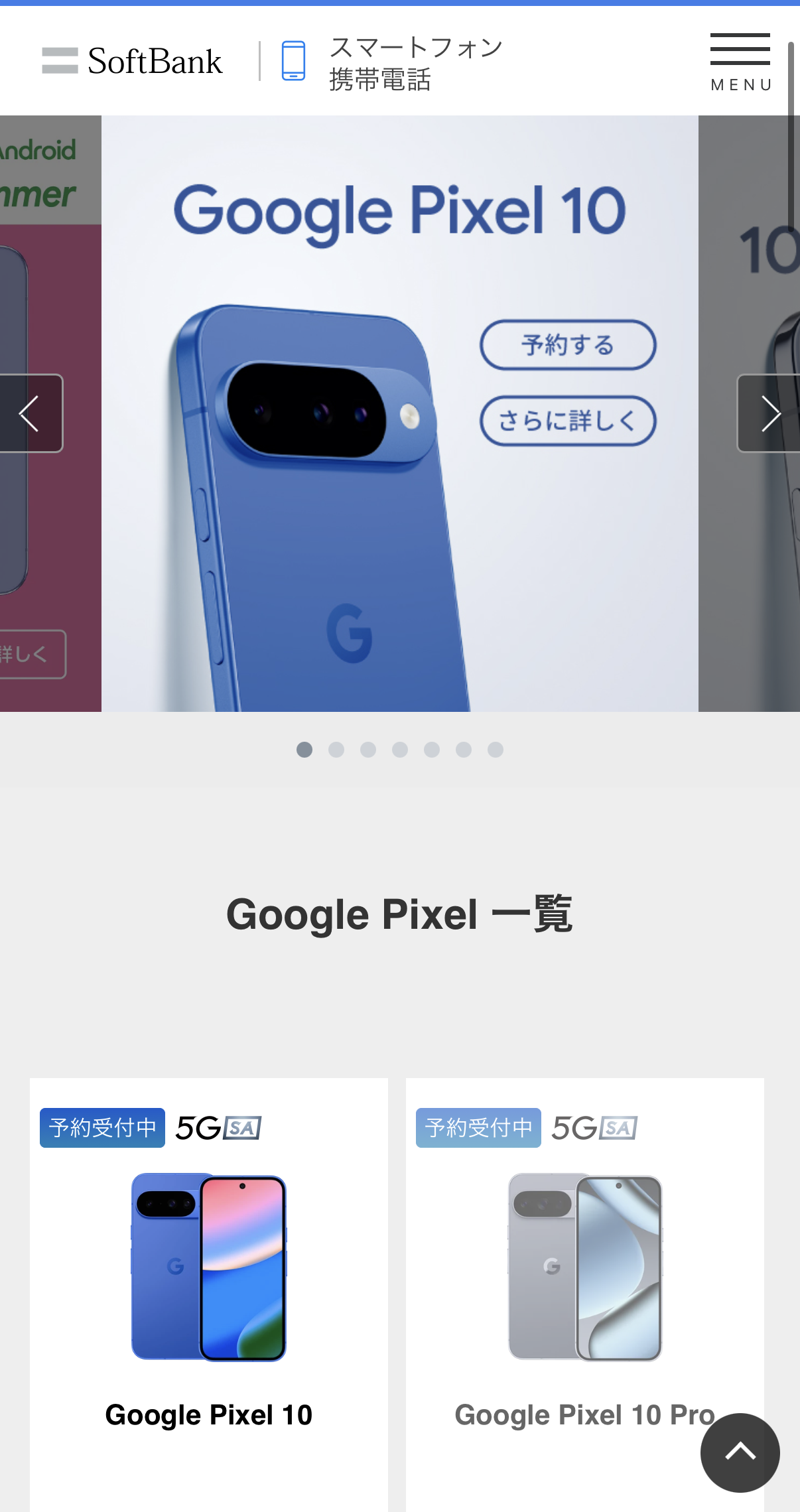800x1512 pixels.
Task: Click the silver Pixel 10 Pro thumbnail
Action: tap(585, 1267)
